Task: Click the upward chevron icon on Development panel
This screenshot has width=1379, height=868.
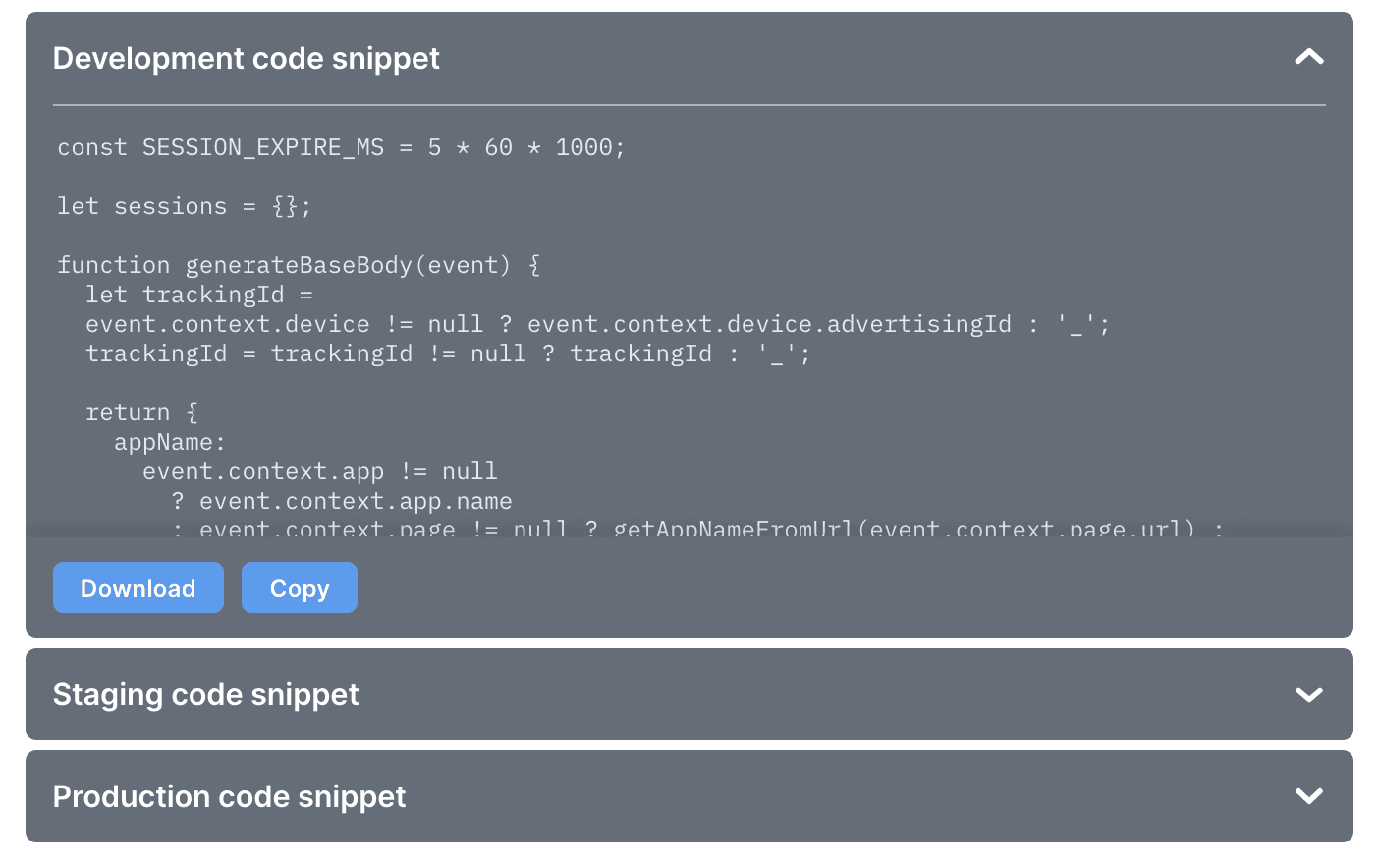Action: click(x=1308, y=57)
